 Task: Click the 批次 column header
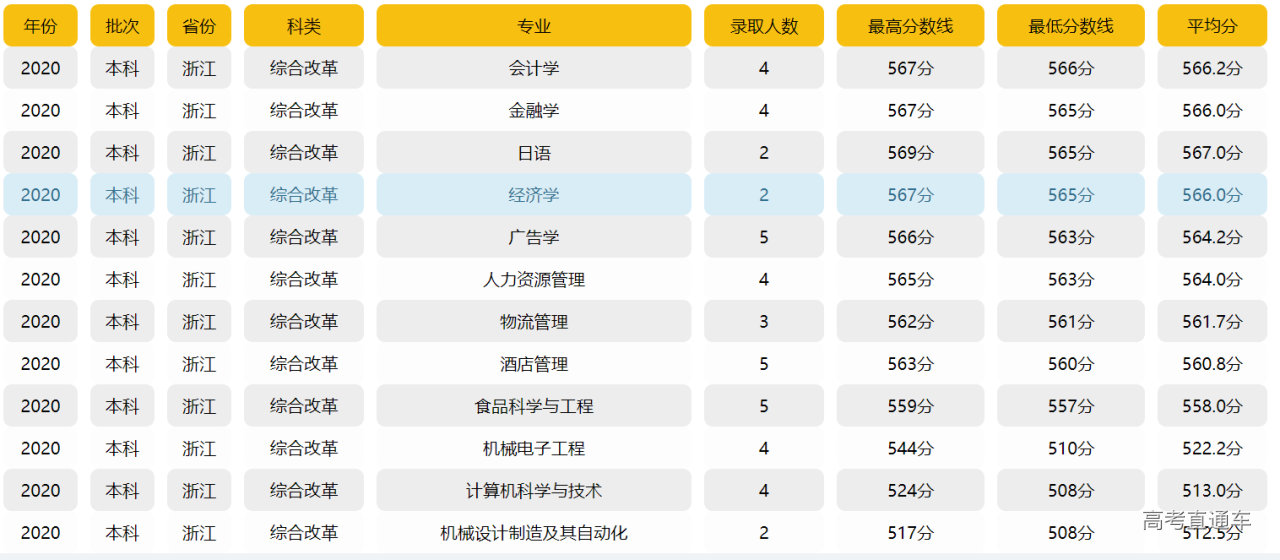[x=122, y=26]
